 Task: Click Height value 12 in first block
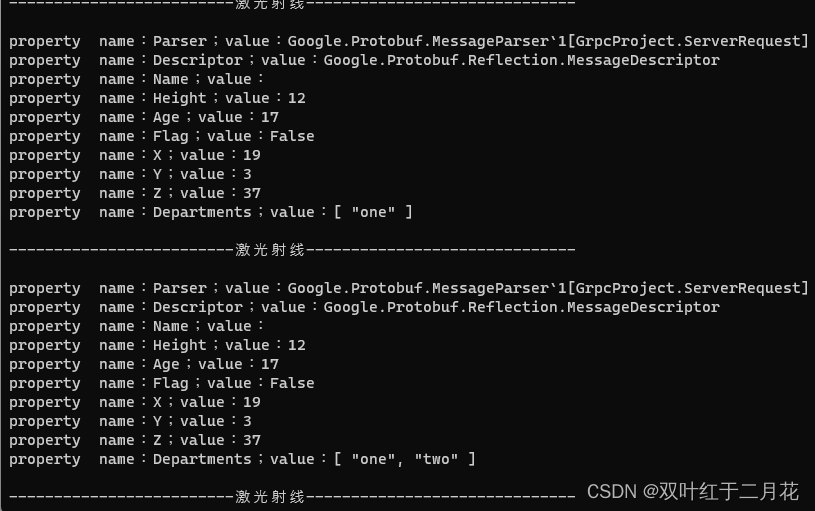(x=296, y=98)
